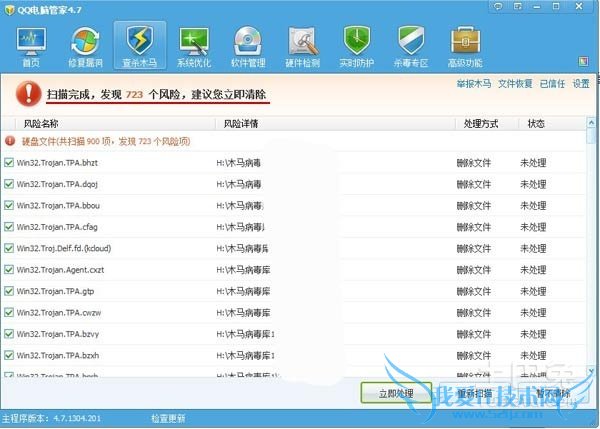Uncheck Win32.Trojan.TPA.cfag checkbox
600x429 pixels.
[x=9, y=227]
